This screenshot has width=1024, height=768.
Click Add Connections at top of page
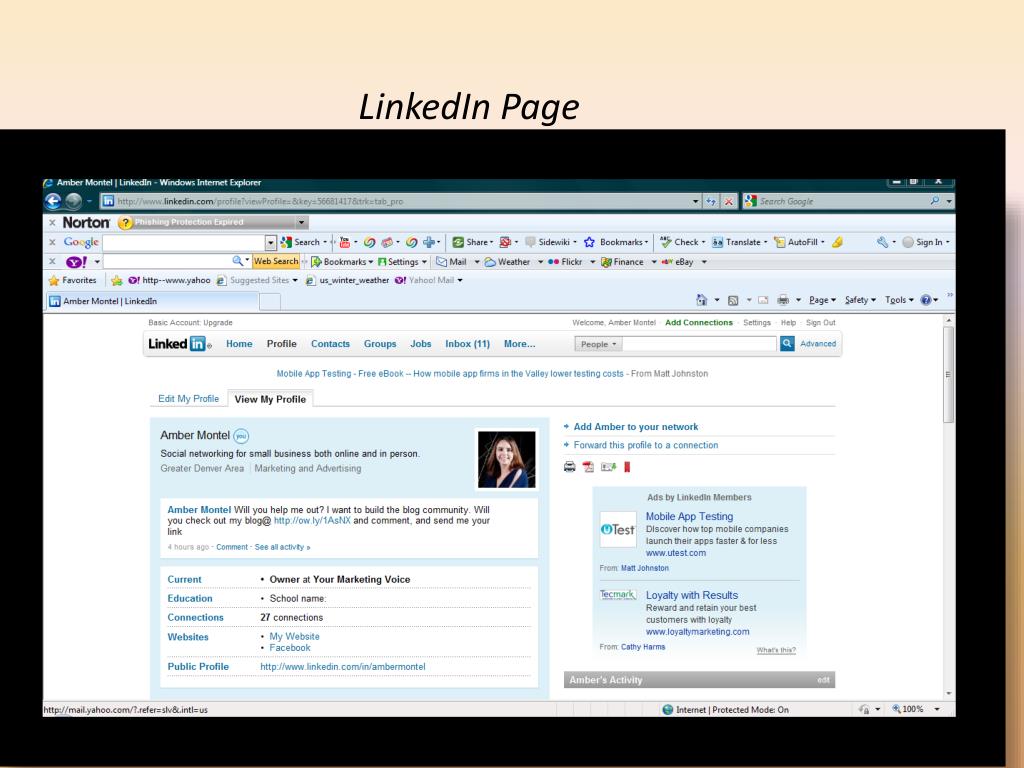[x=699, y=323]
